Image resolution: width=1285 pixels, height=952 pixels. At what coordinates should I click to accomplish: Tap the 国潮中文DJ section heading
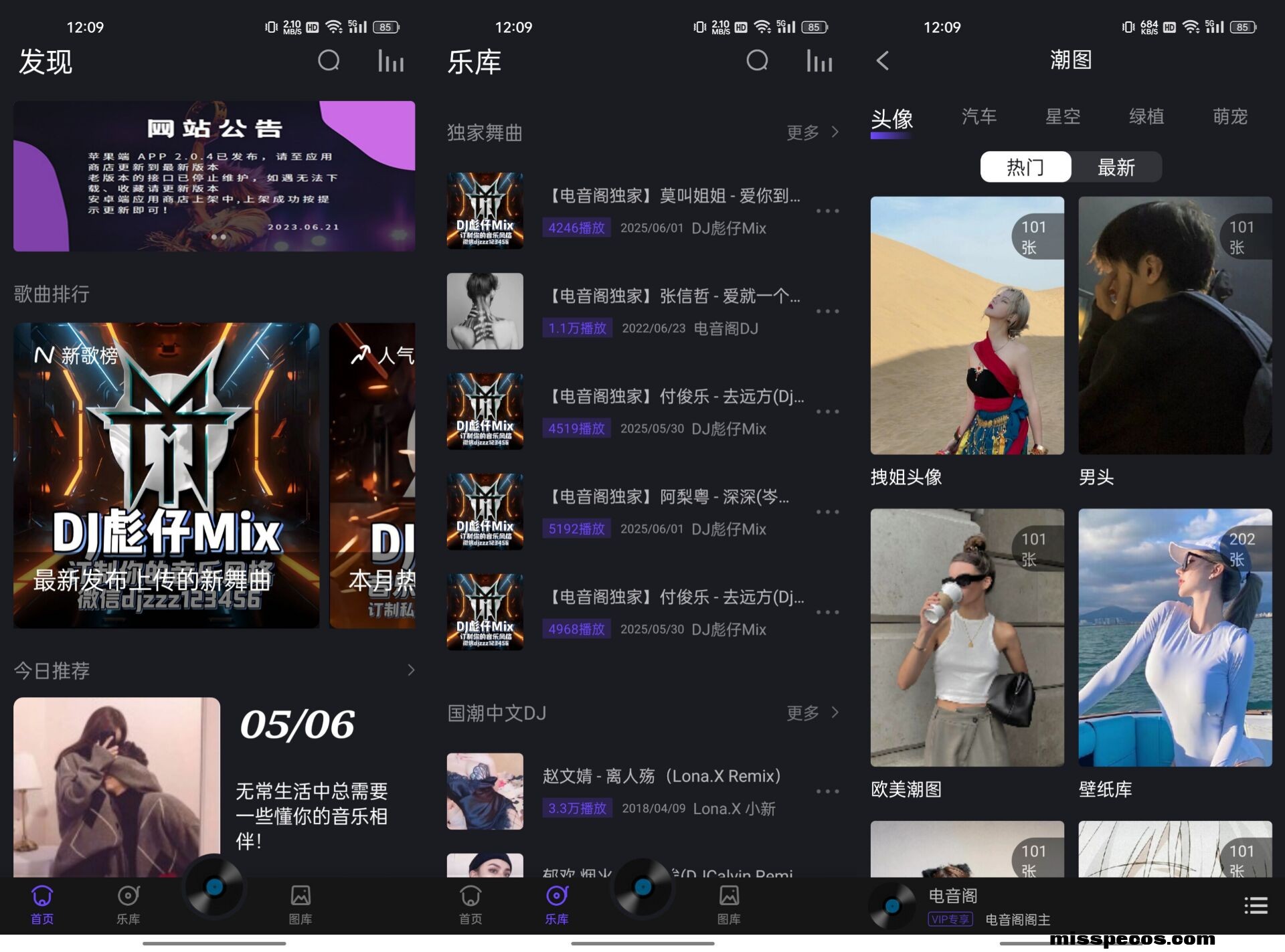coord(497,713)
